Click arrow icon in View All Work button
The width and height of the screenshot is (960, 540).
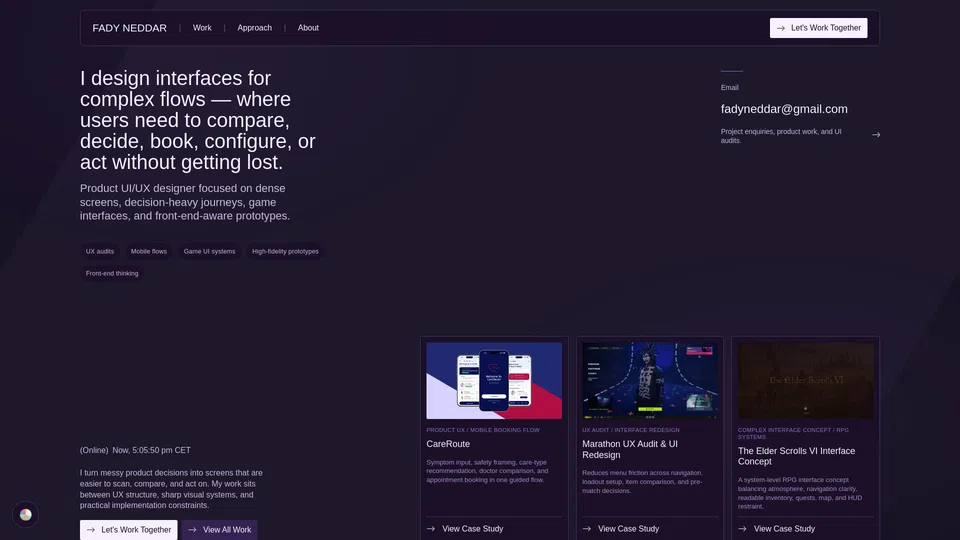point(192,530)
